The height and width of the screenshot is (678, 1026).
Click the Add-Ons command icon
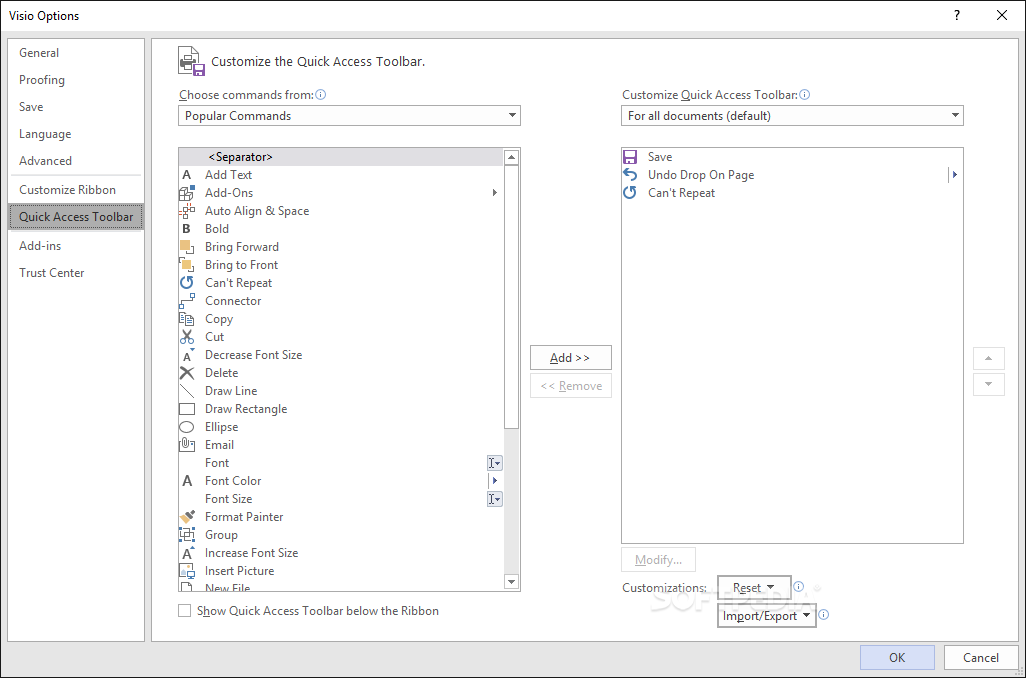click(x=186, y=193)
